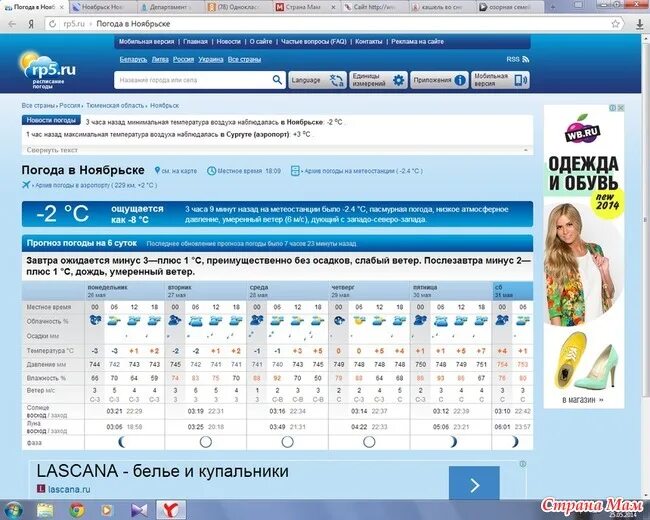Click the airplane archive icon
This screenshot has height=520, width=650.
click(x=27, y=185)
